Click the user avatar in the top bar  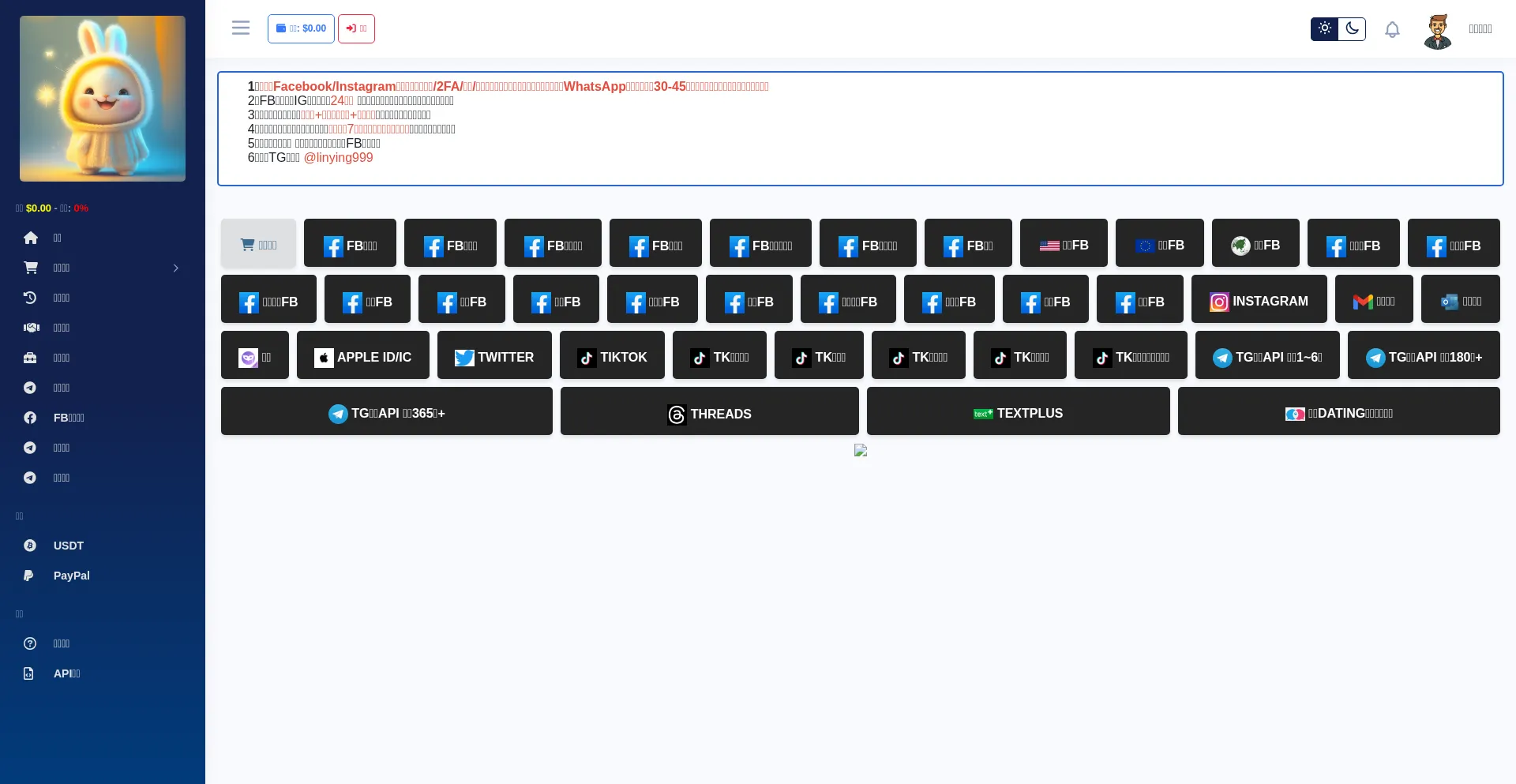[x=1438, y=31]
